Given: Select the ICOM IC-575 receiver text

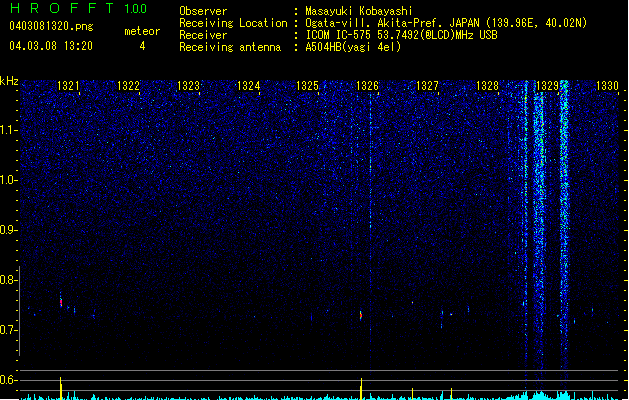Looking at the screenshot, I should [x=401, y=35].
